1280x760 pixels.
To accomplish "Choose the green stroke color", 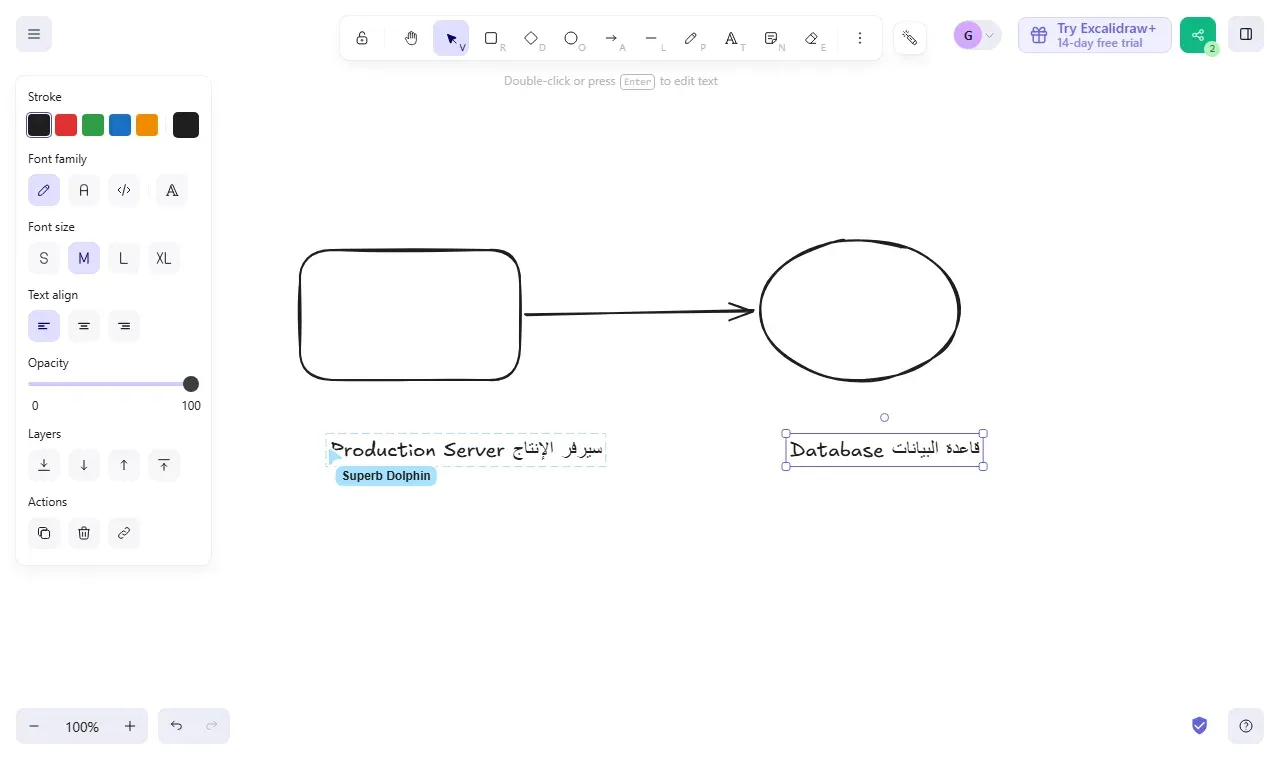I will click(x=93, y=125).
